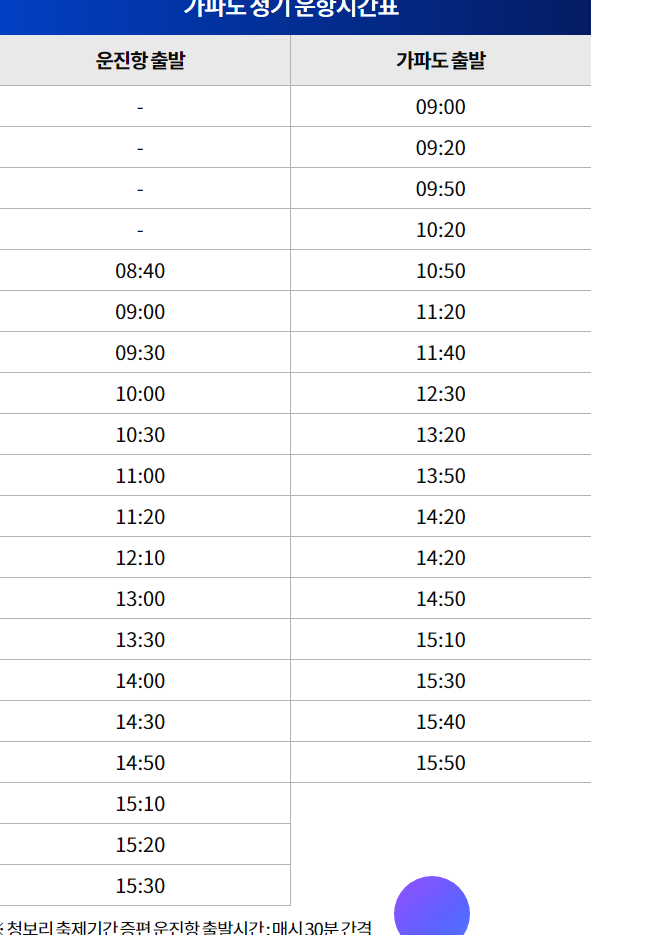The image size is (672, 935).
Task: Click the 청보리 축제기간 footnote text
Action: click(x=185, y=927)
